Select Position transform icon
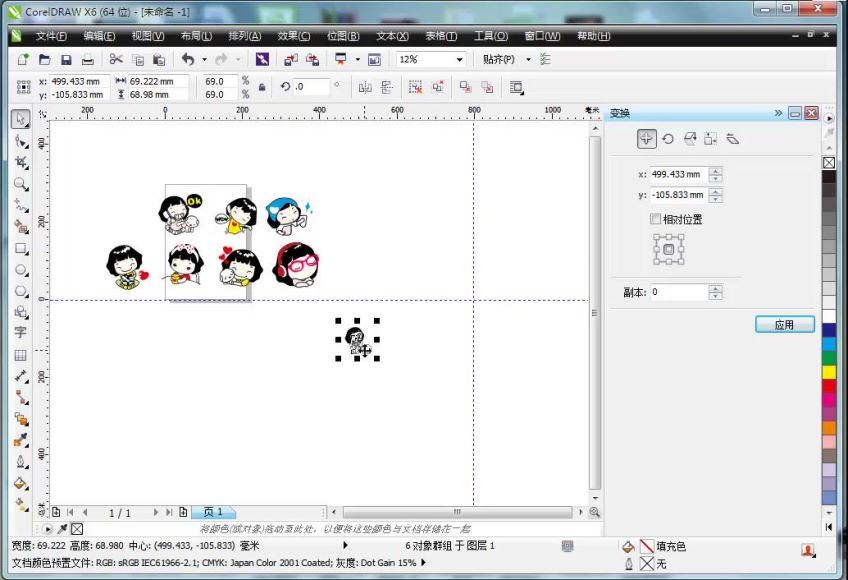Screen dimensions: 848x580 (646, 139)
